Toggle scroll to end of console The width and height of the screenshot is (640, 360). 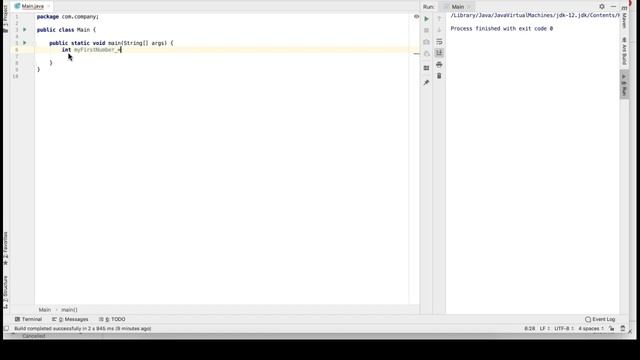[x=439, y=53]
